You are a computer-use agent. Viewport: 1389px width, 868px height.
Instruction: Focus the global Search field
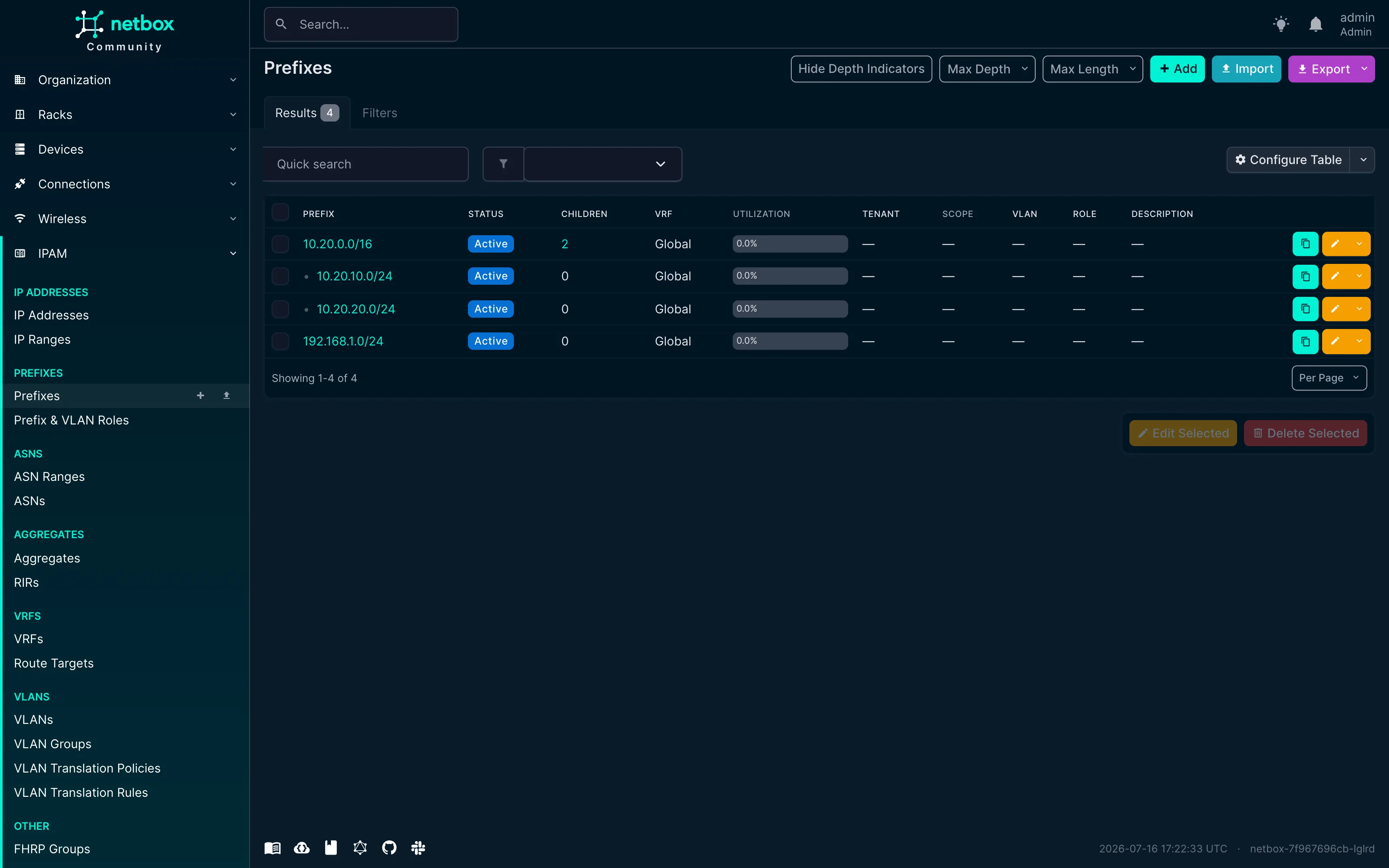(x=361, y=24)
